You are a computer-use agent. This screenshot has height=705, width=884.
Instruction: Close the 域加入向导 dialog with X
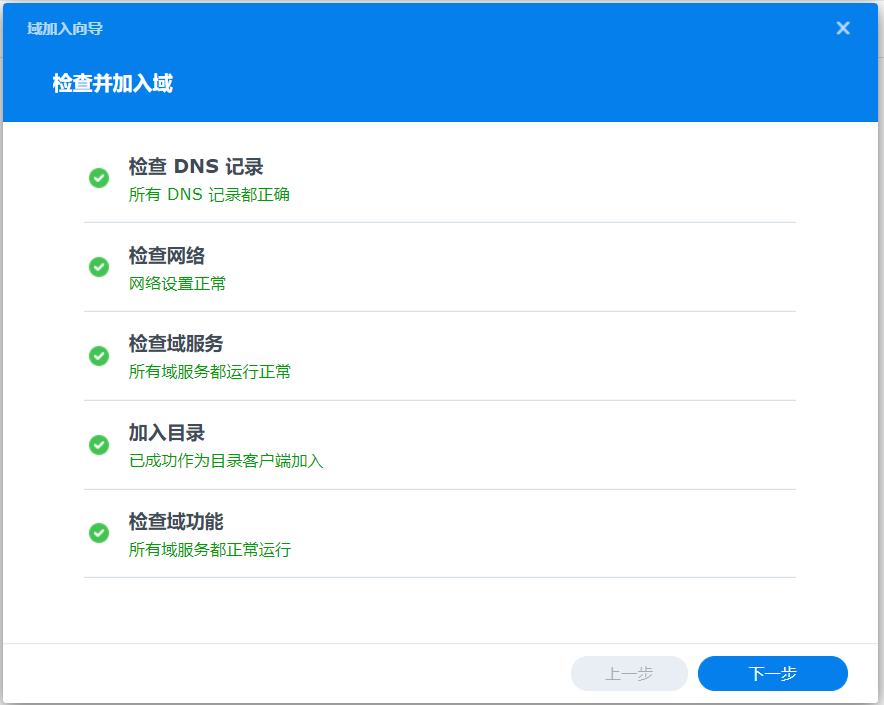(x=843, y=28)
